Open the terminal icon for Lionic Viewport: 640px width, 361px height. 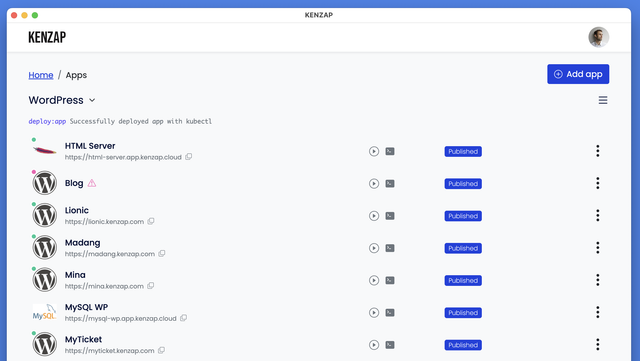(x=390, y=216)
